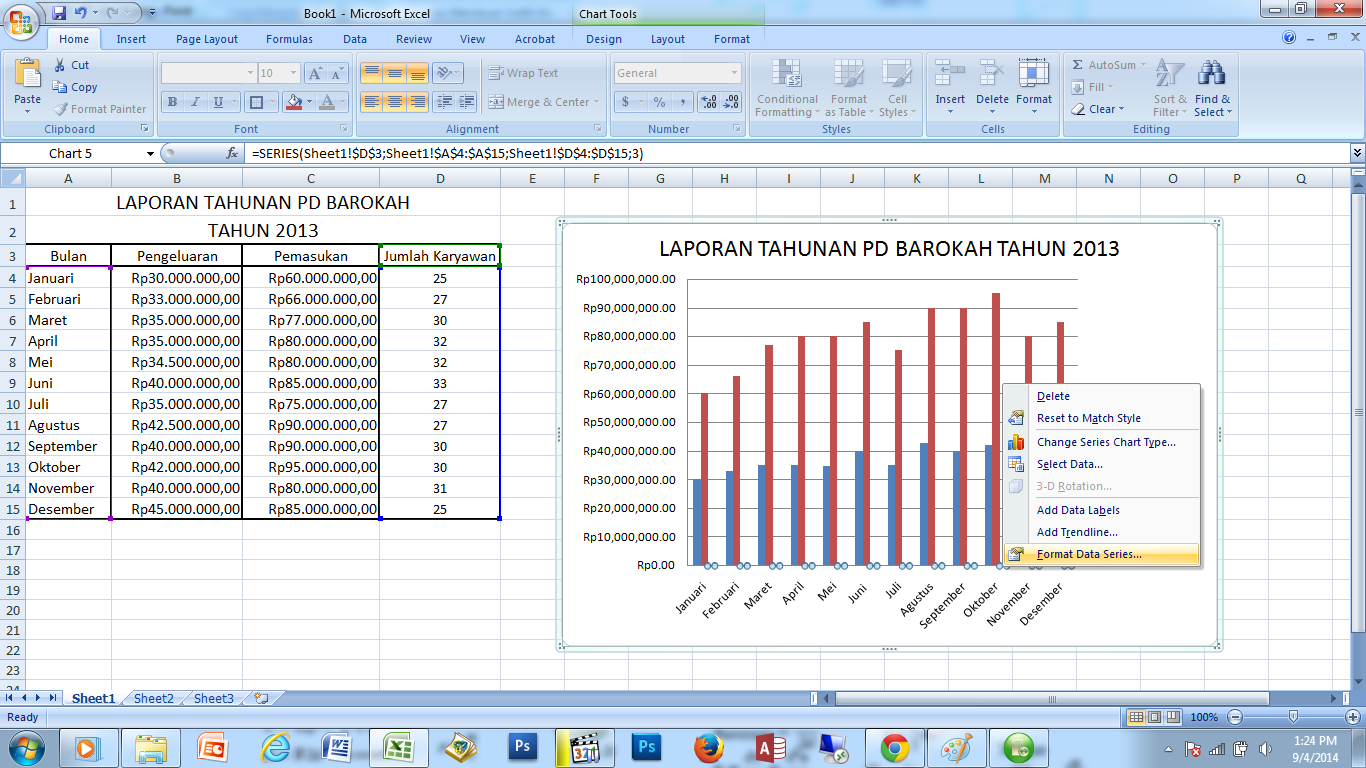The width and height of the screenshot is (1366, 768).
Task: Open the font name dropdown
Action: [250, 73]
